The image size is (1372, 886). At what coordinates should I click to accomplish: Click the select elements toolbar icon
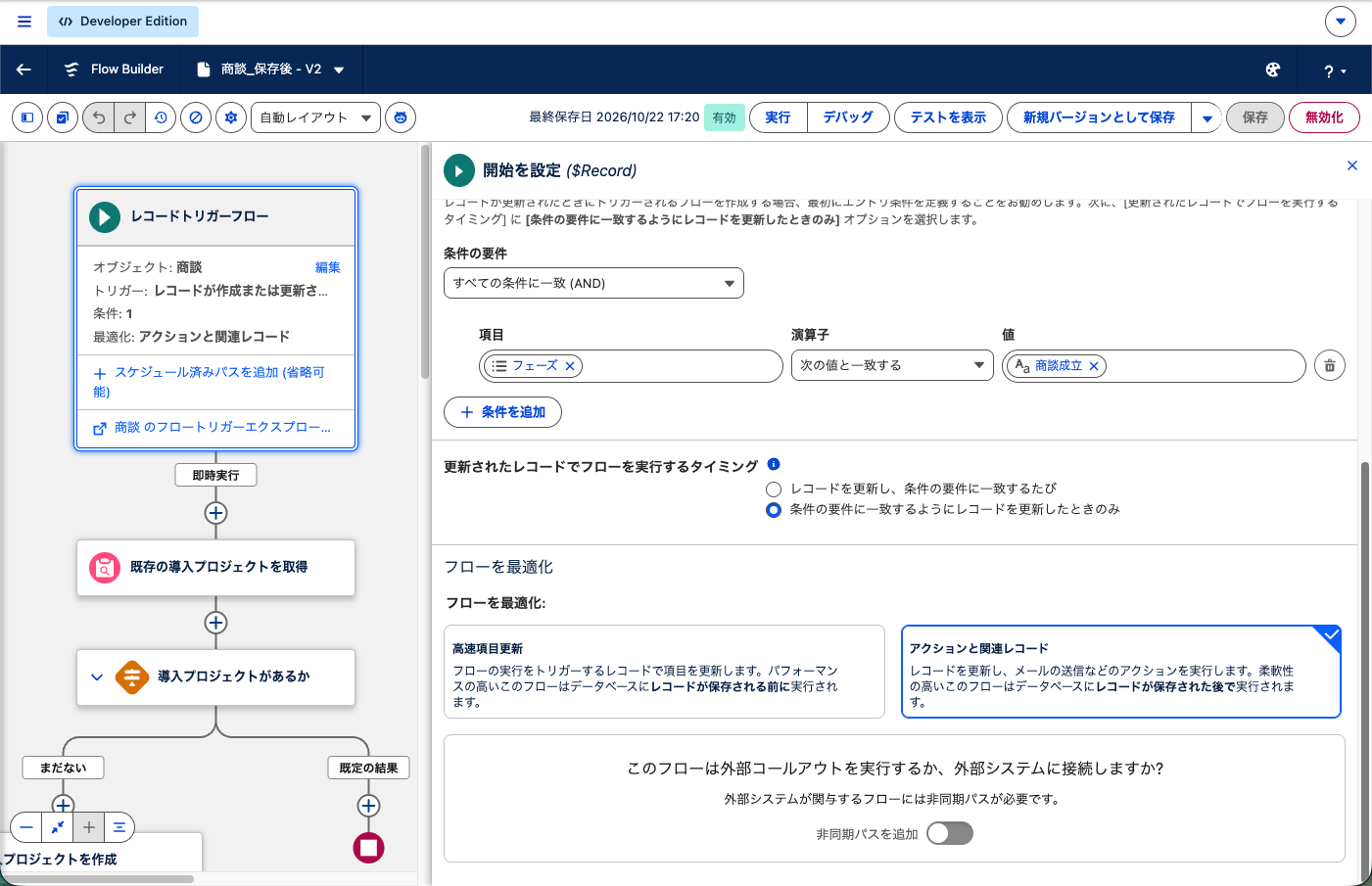(63, 117)
